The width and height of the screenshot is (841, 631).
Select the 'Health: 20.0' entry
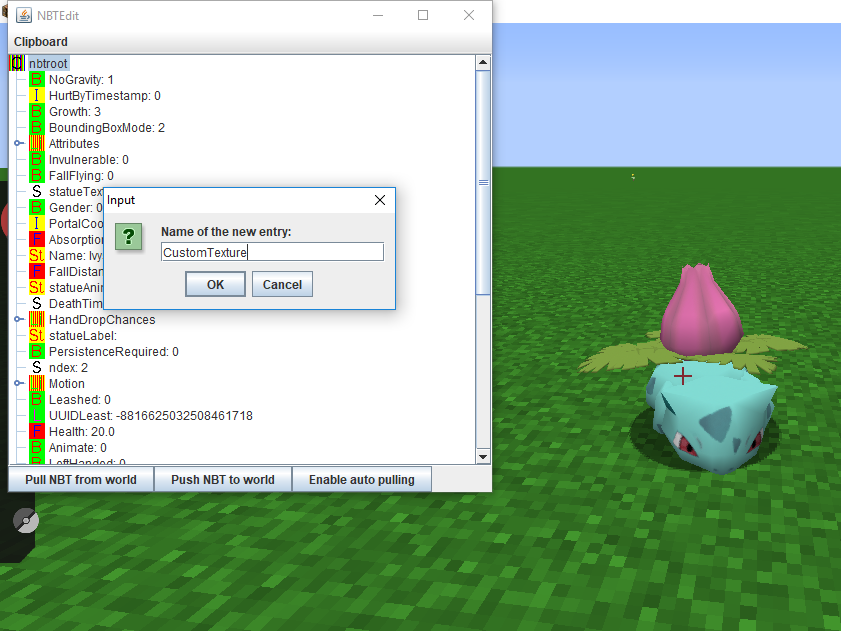[82, 431]
